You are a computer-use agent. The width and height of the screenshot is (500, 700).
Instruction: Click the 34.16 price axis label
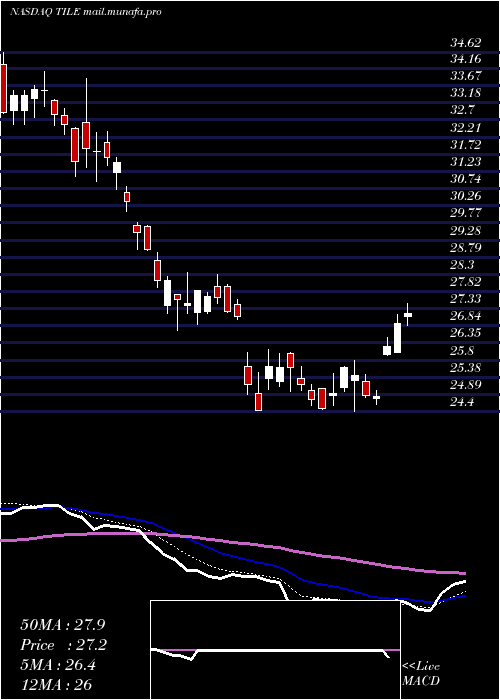pyautogui.click(x=466, y=58)
